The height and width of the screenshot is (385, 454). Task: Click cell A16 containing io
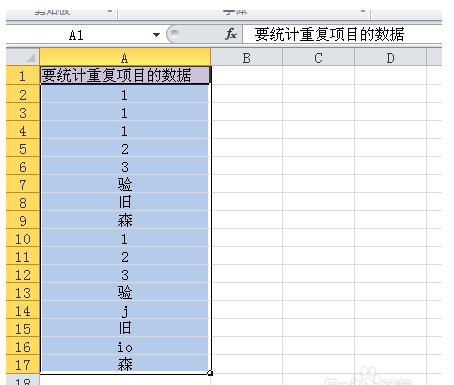coord(125,346)
